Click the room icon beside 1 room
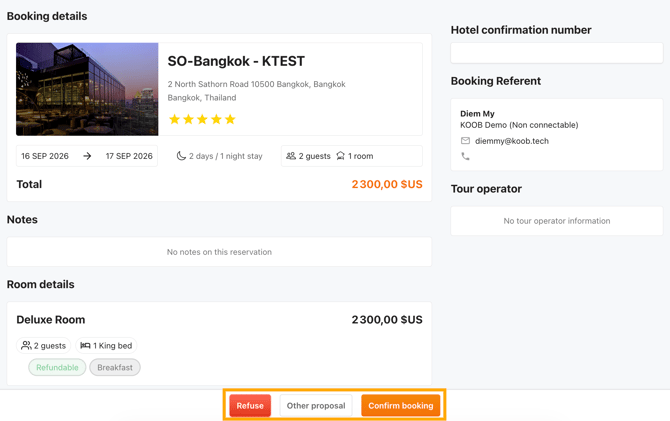The width and height of the screenshot is (670, 421). coord(341,156)
